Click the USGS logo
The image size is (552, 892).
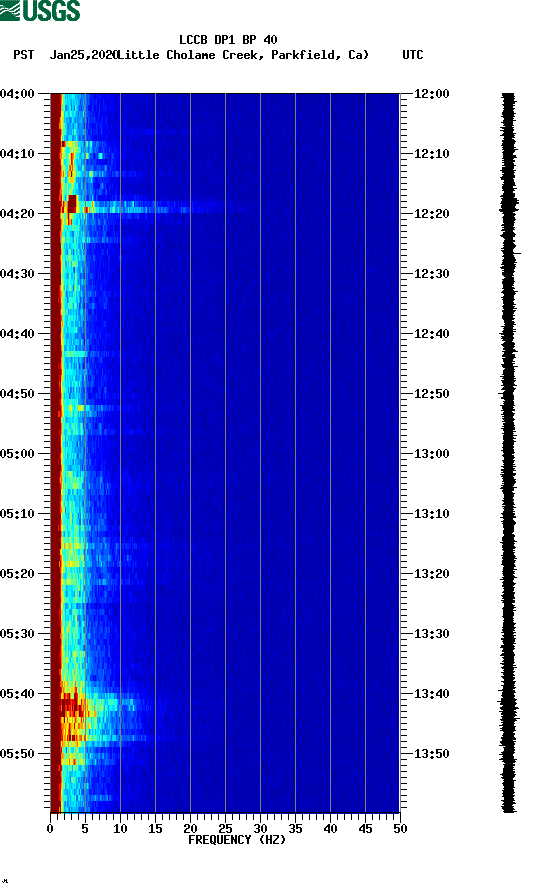pos(40,11)
